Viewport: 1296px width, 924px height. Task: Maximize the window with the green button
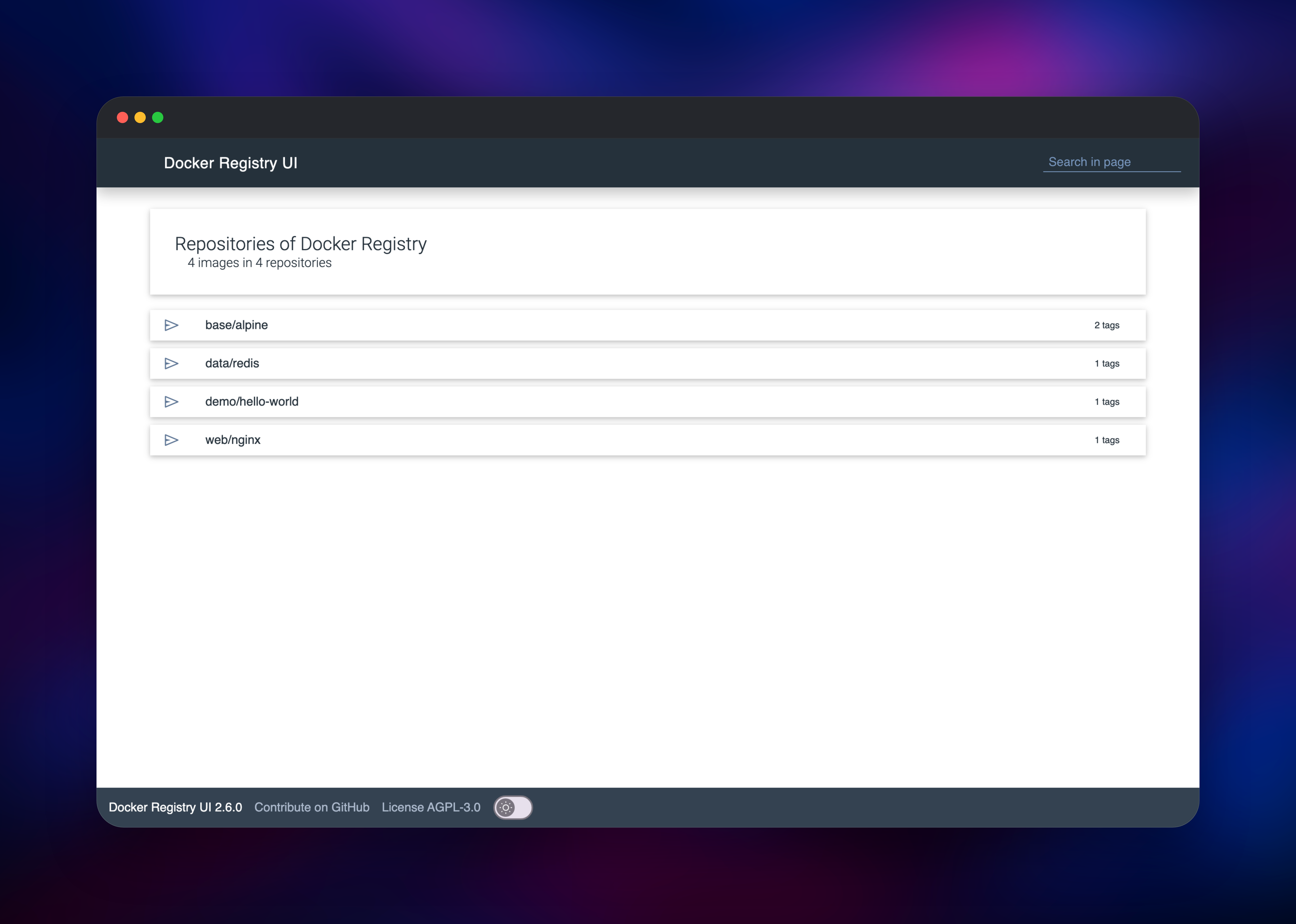pos(158,117)
